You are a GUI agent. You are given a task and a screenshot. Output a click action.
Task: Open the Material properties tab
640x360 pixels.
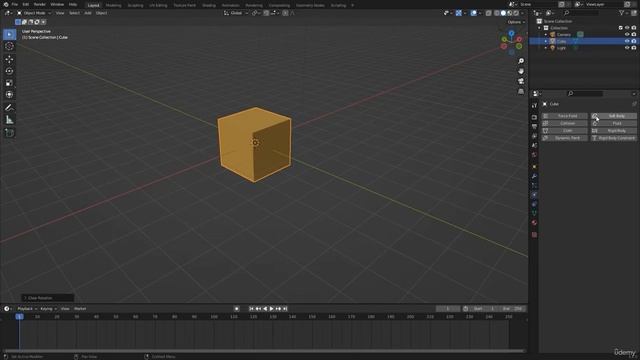click(x=534, y=223)
